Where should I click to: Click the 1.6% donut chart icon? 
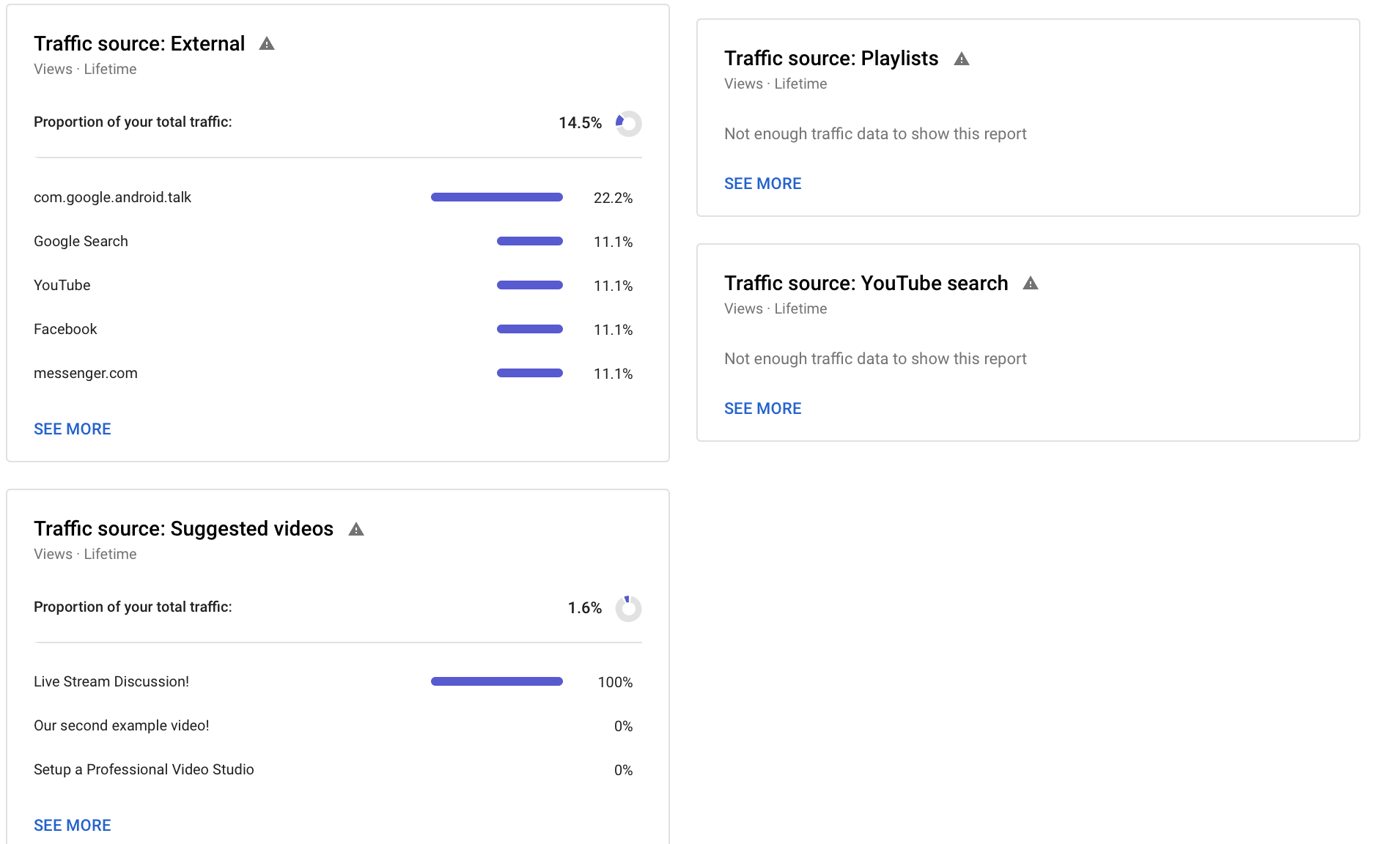pos(628,608)
